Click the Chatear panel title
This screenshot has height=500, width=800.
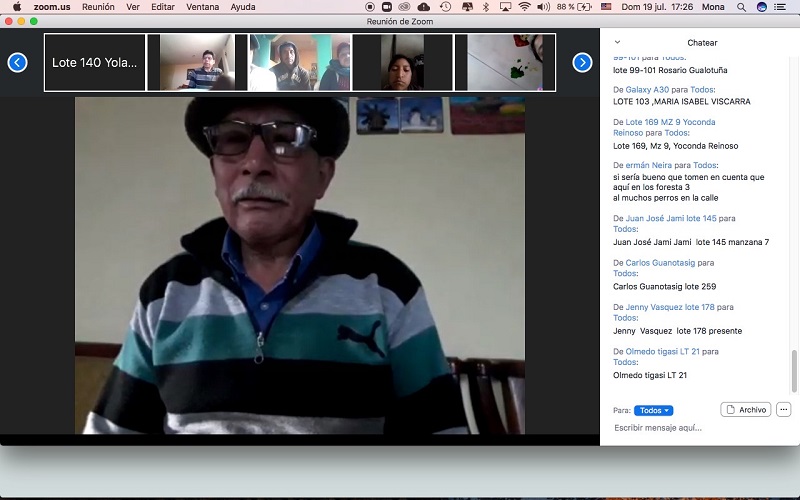coord(702,43)
